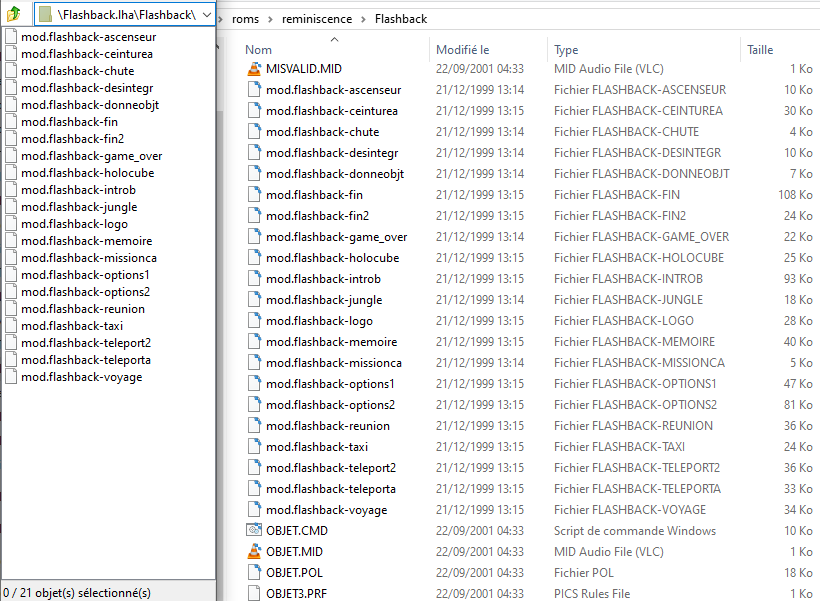Select mod.flashback-options1 file name in Explorer
This screenshot has width=820, height=601.
pyautogui.click(x=330, y=384)
